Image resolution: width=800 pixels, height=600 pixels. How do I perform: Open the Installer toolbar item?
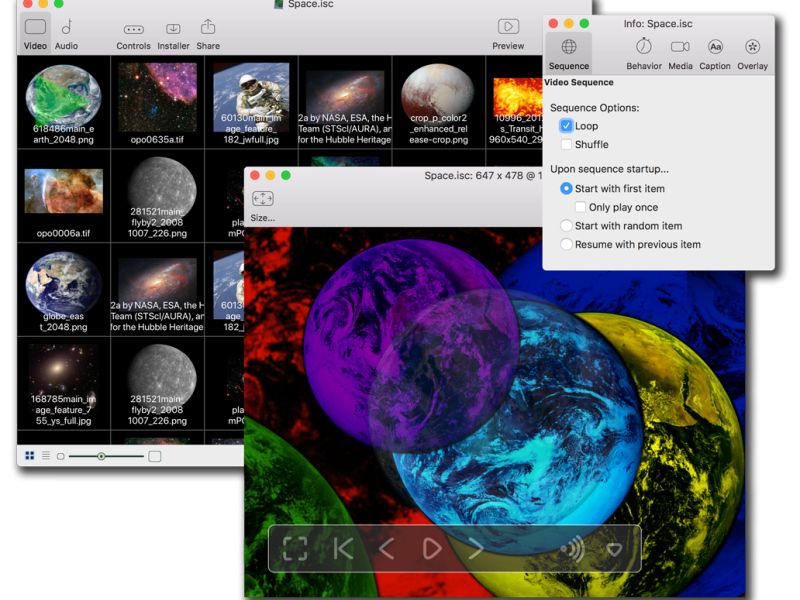[173, 35]
